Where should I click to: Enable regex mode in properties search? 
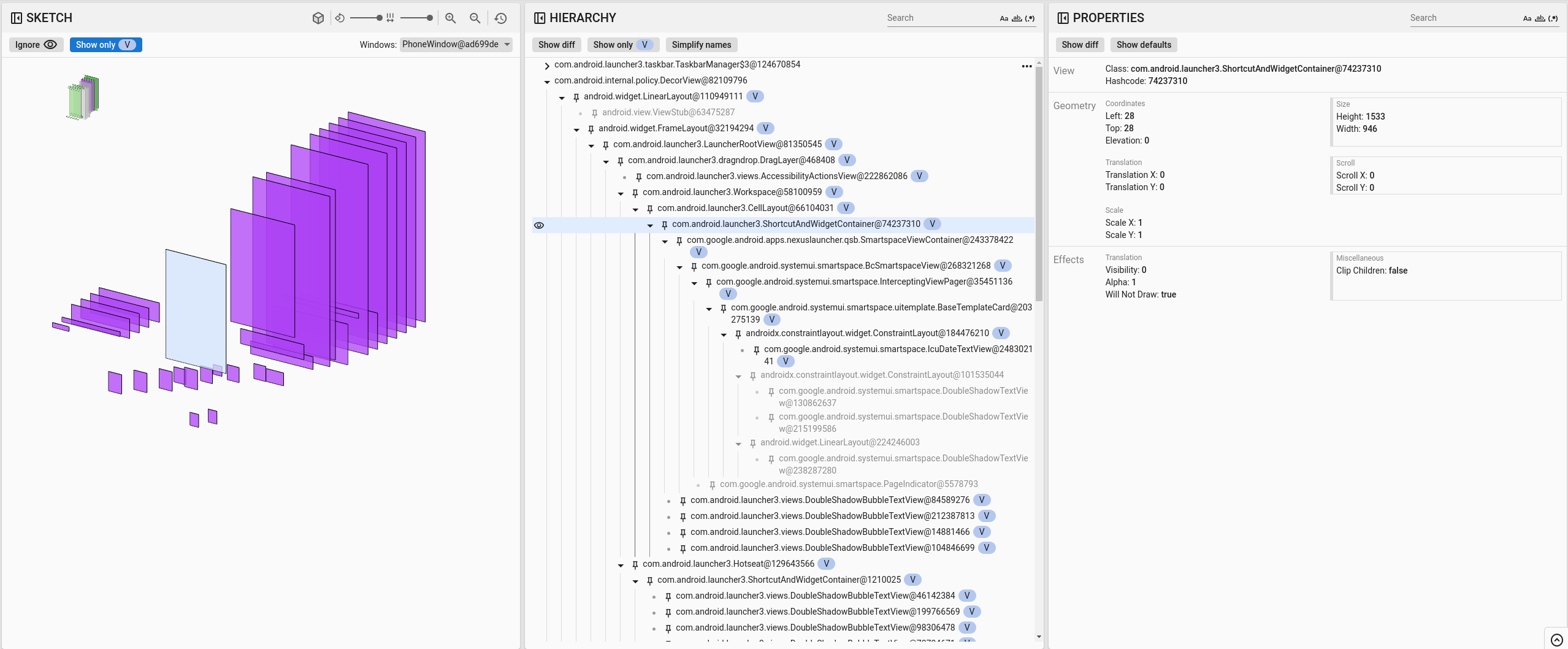pos(1553,18)
